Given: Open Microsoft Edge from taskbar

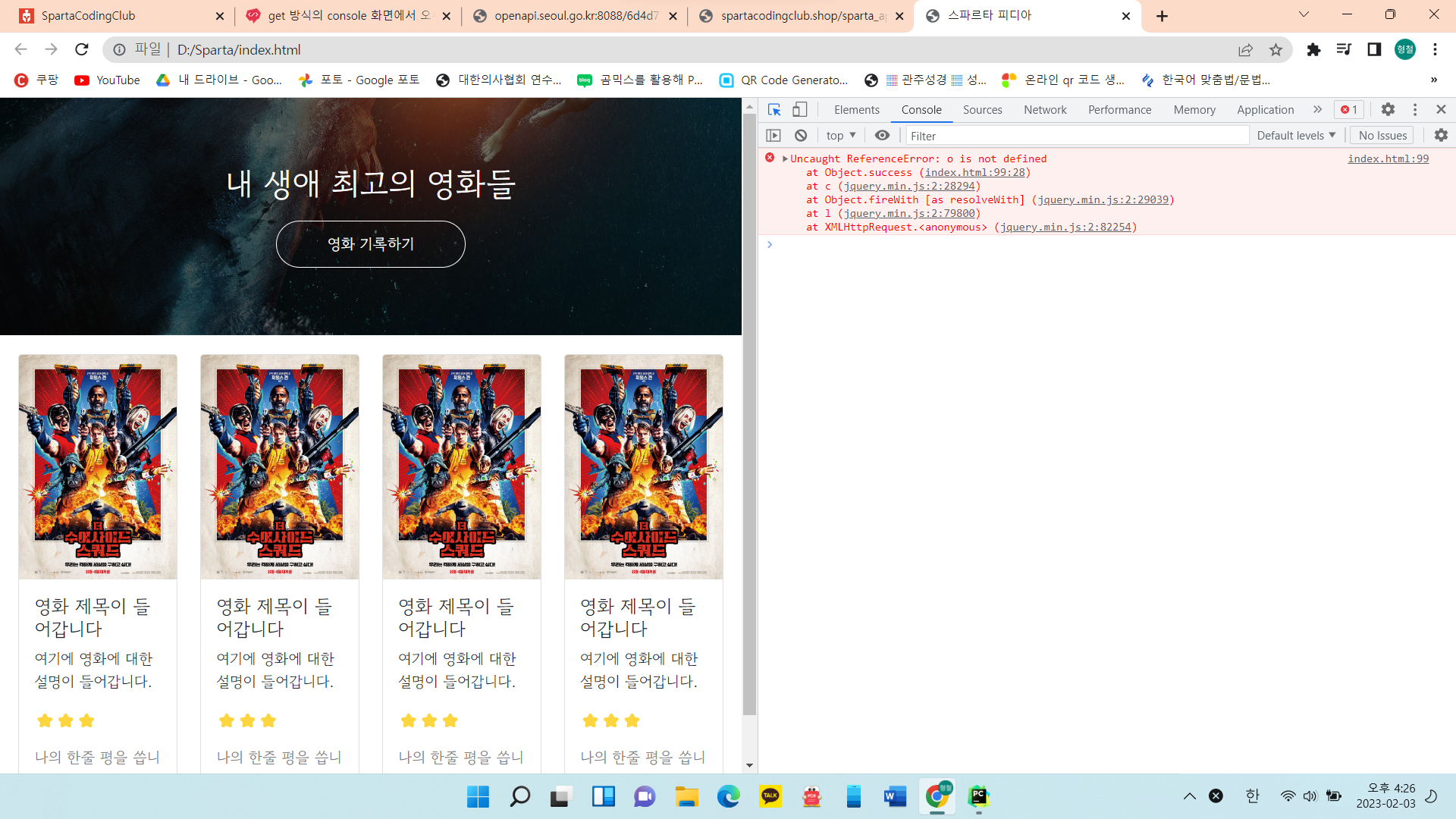Looking at the screenshot, I should point(729,796).
